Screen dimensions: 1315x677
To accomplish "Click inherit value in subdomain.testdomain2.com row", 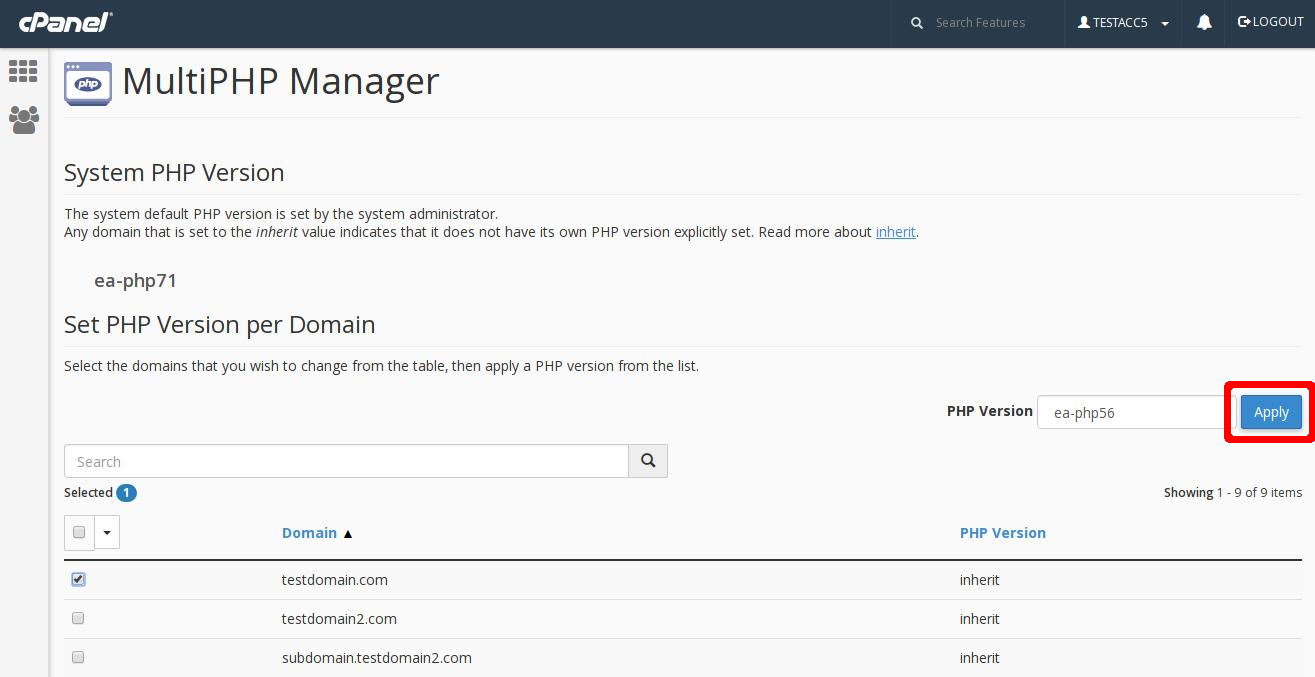I will pyautogui.click(x=980, y=658).
